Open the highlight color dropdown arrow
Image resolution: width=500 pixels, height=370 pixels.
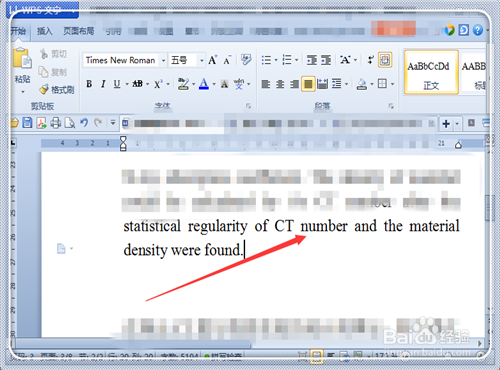pos(193,84)
